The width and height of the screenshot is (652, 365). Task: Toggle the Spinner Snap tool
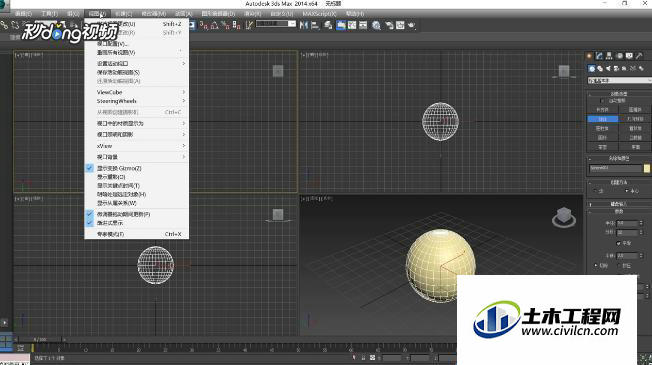(x=236, y=25)
